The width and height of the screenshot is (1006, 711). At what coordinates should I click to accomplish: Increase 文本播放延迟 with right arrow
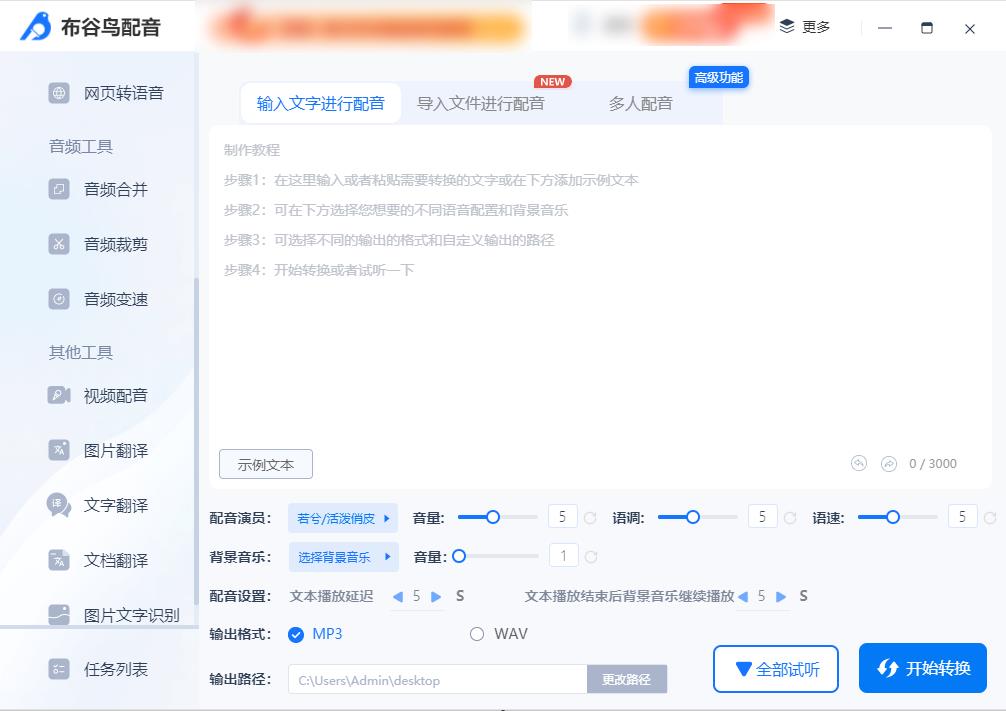[436, 596]
